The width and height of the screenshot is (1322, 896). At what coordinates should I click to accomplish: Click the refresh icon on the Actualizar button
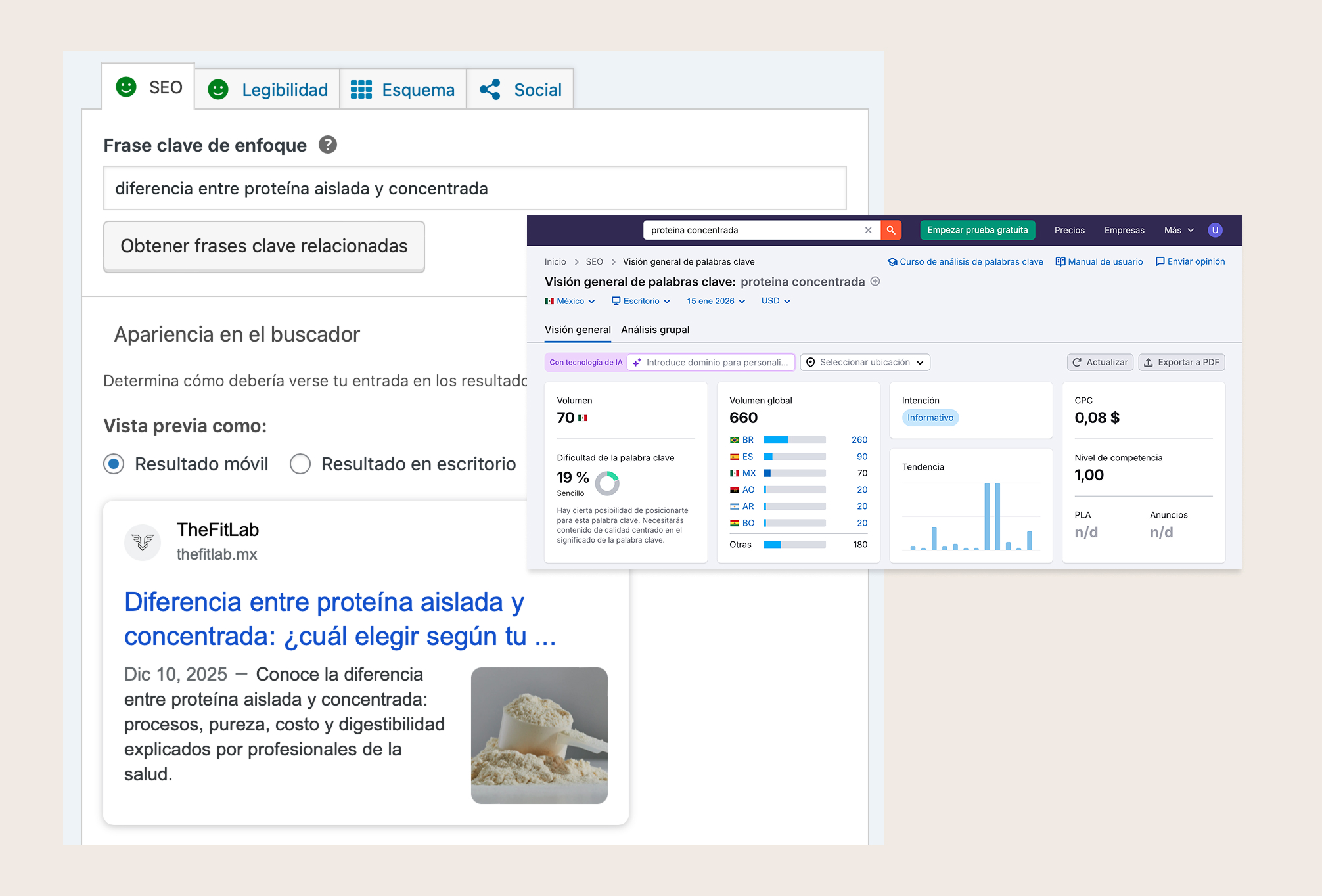point(1076,362)
